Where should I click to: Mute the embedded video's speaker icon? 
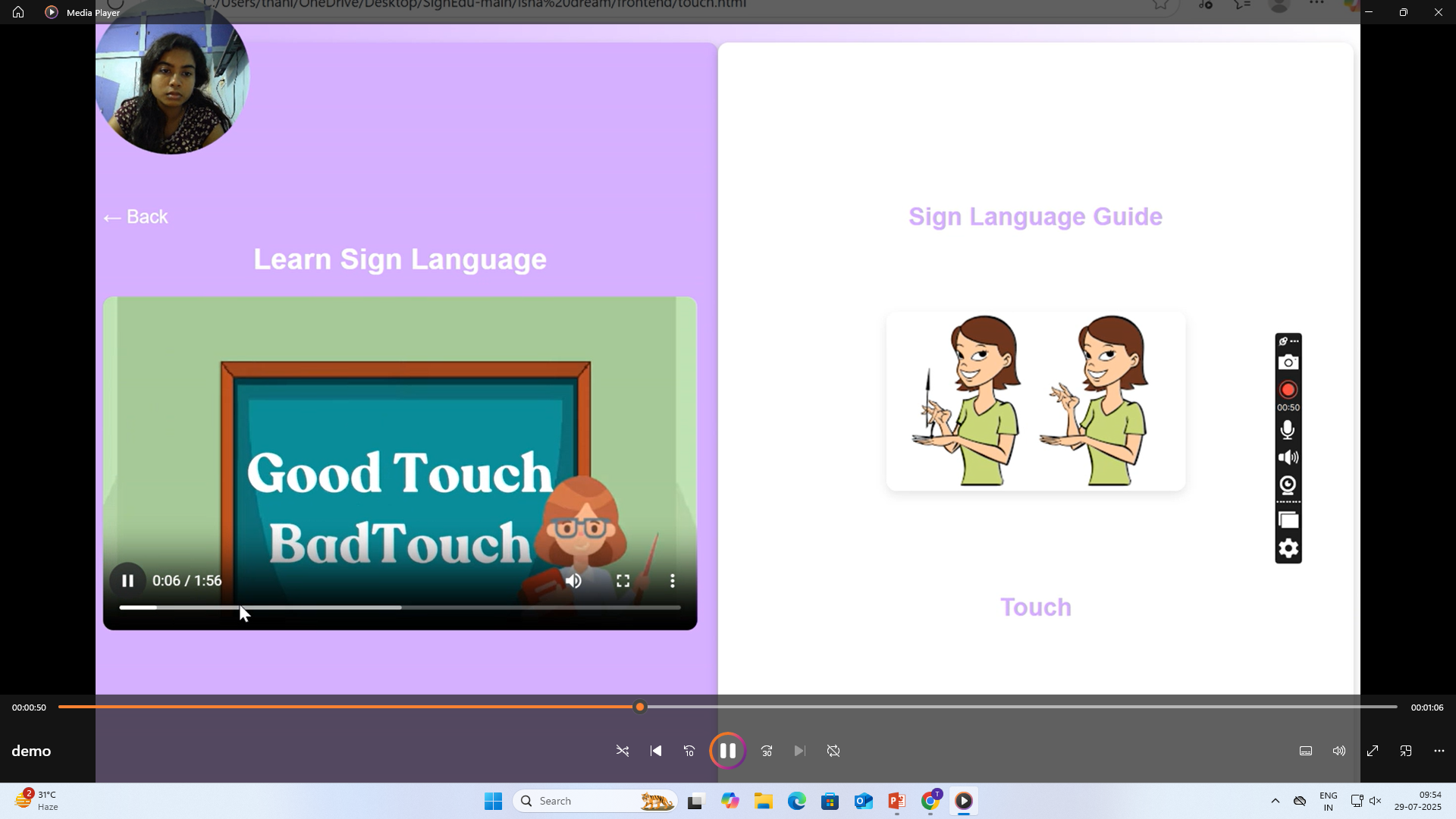point(574,581)
